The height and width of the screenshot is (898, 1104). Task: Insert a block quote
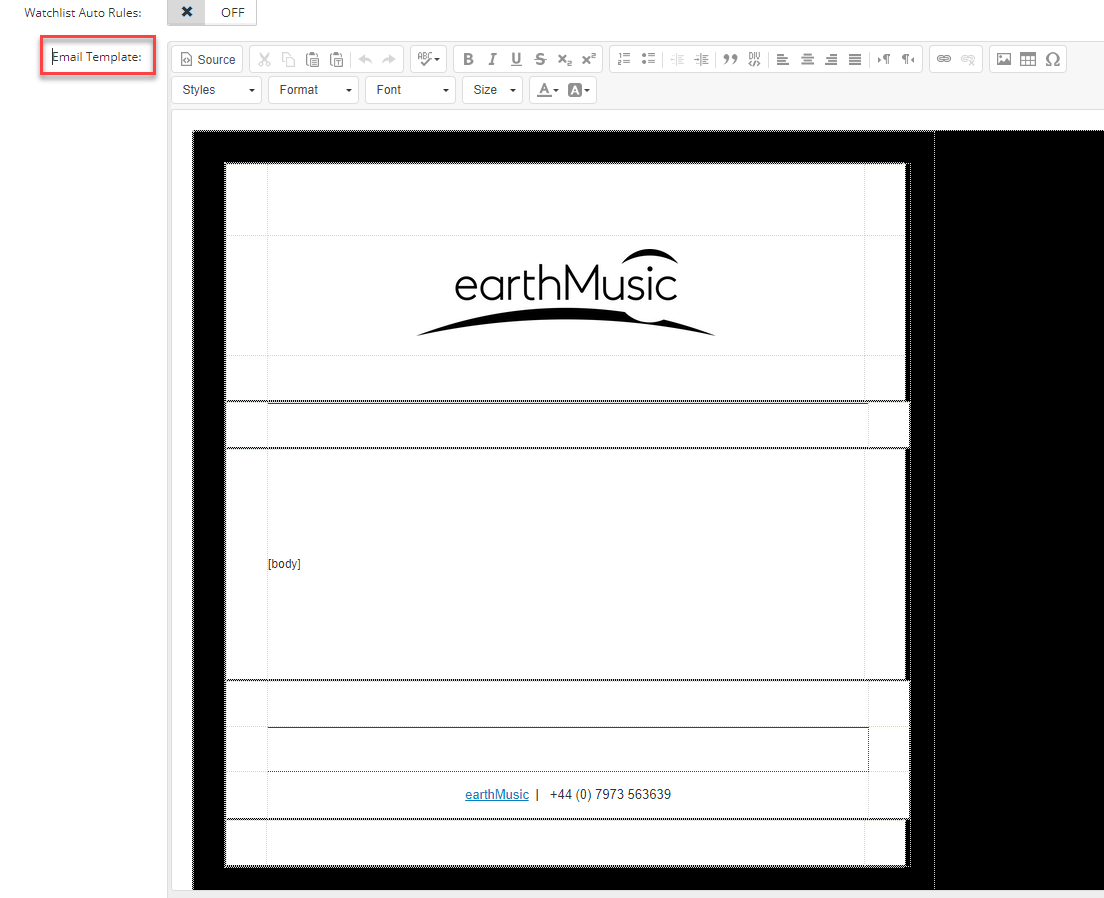[730, 59]
